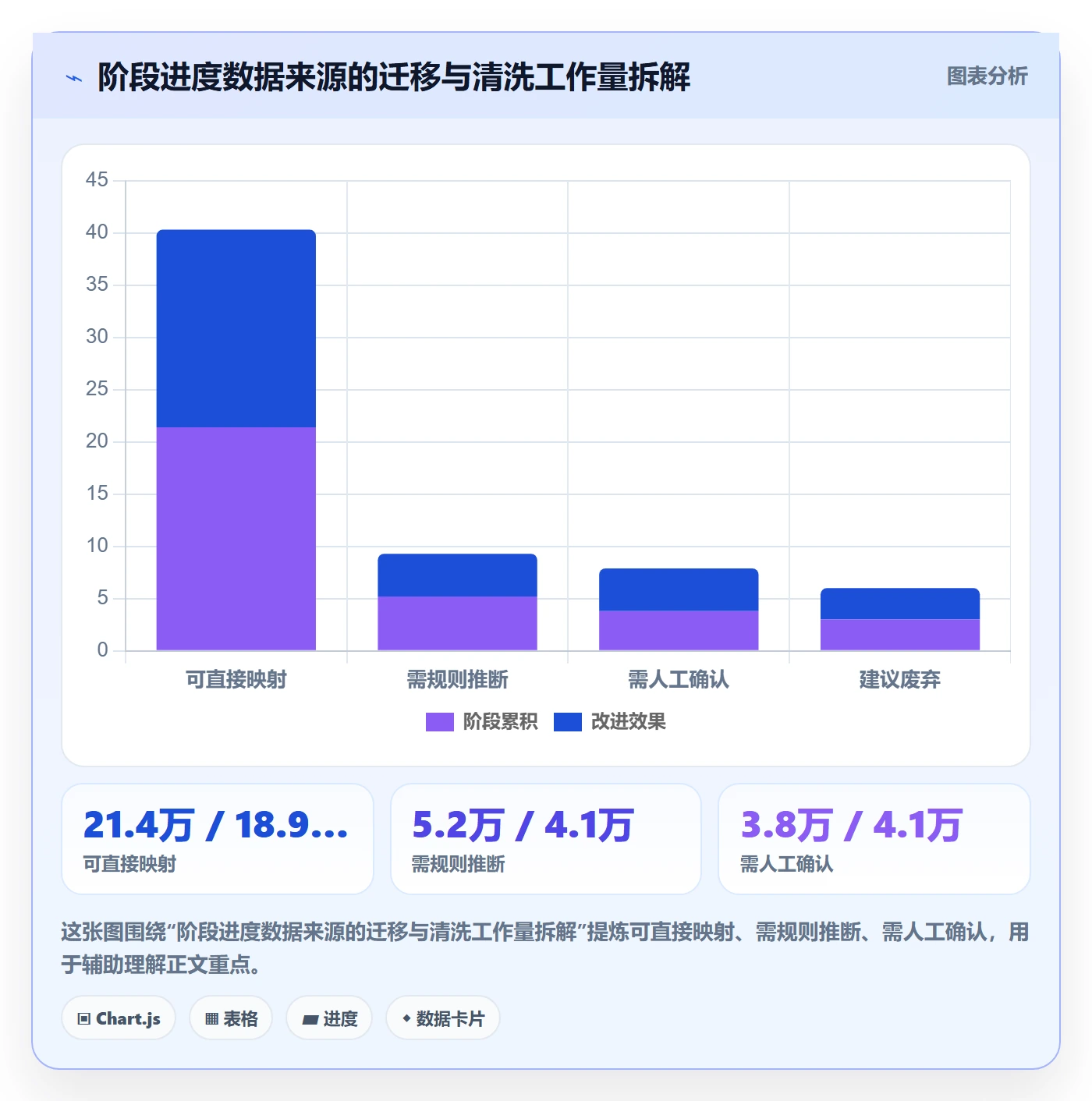Click the blue segment of 需规则推断 bar
The width and height of the screenshot is (1092, 1101).
[458, 575]
